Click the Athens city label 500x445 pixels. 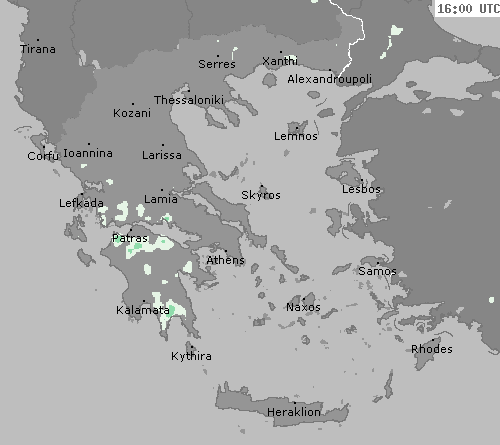click(x=226, y=260)
